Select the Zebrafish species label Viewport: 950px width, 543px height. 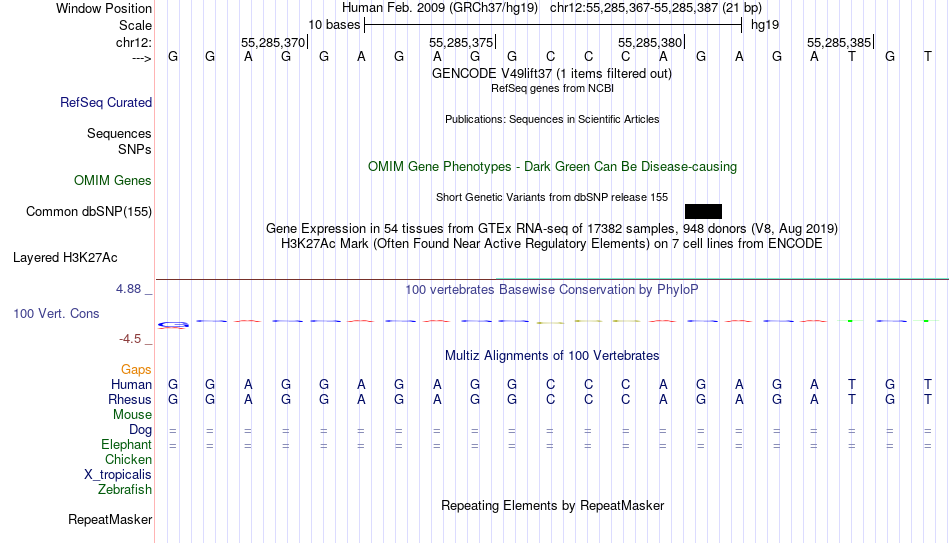125,490
